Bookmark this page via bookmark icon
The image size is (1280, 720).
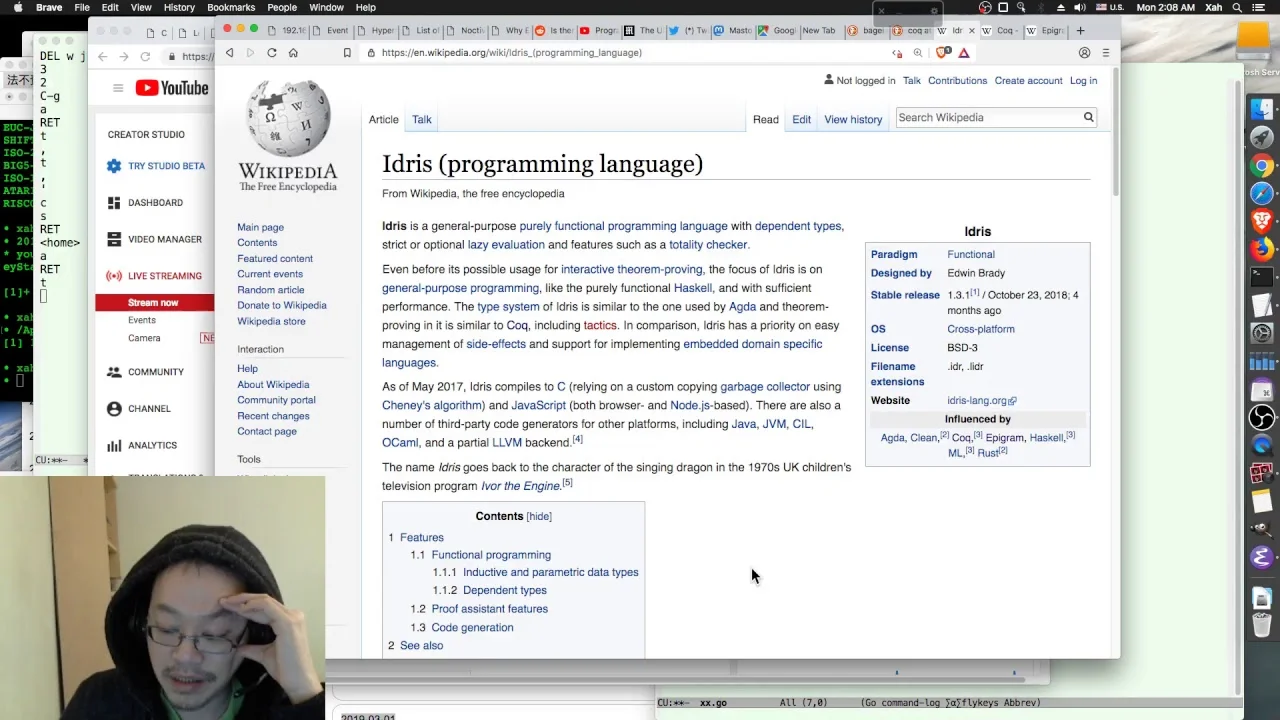click(x=347, y=53)
